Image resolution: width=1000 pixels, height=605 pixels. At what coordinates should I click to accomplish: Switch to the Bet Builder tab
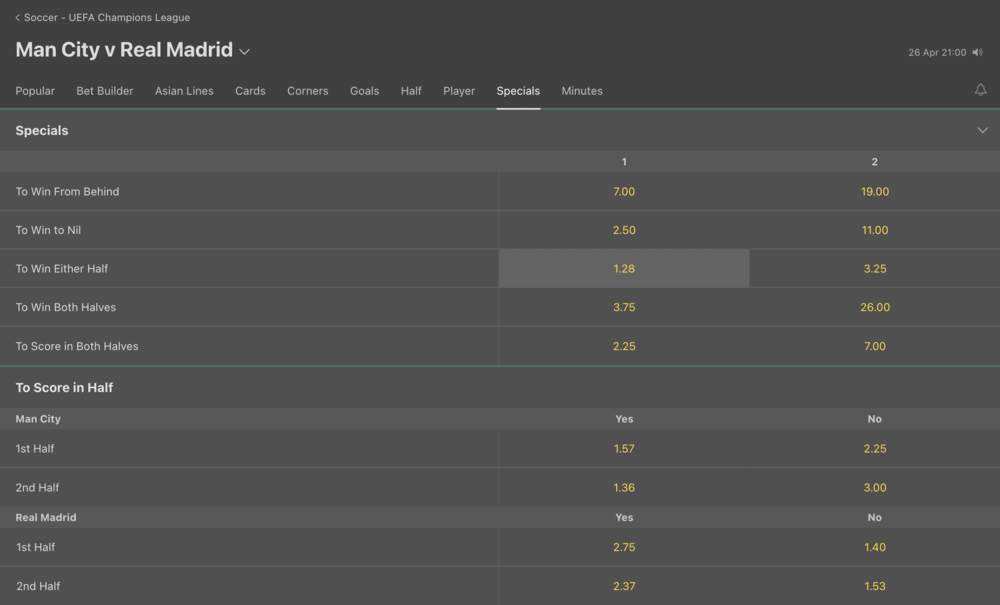click(x=105, y=91)
